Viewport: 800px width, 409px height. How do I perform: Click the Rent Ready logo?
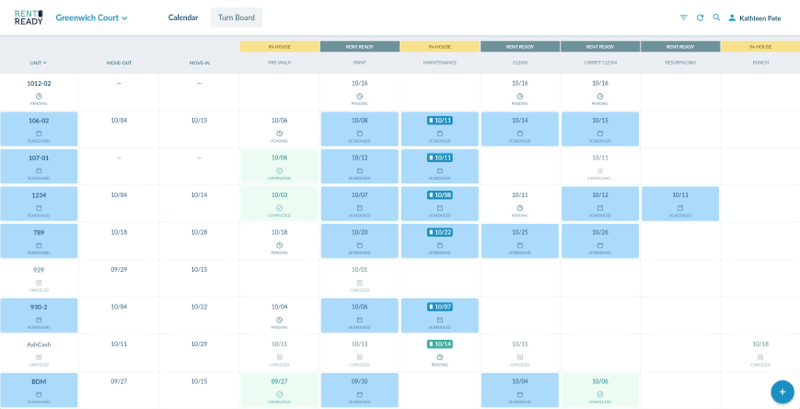point(28,17)
